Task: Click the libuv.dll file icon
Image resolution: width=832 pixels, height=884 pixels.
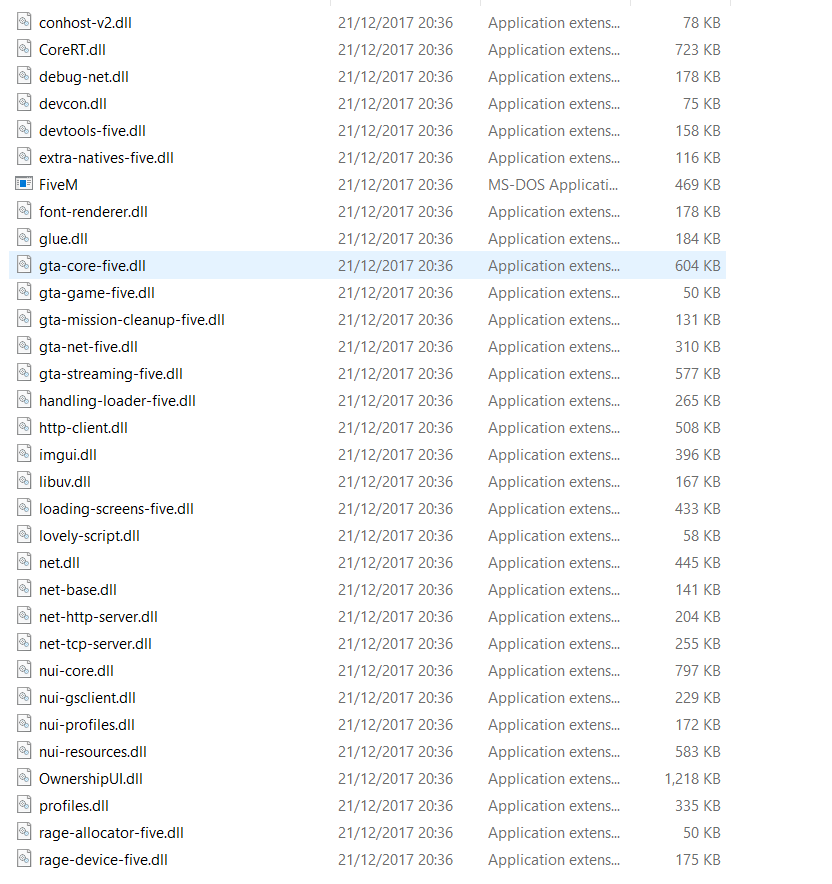Action: [x=24, y=481]
